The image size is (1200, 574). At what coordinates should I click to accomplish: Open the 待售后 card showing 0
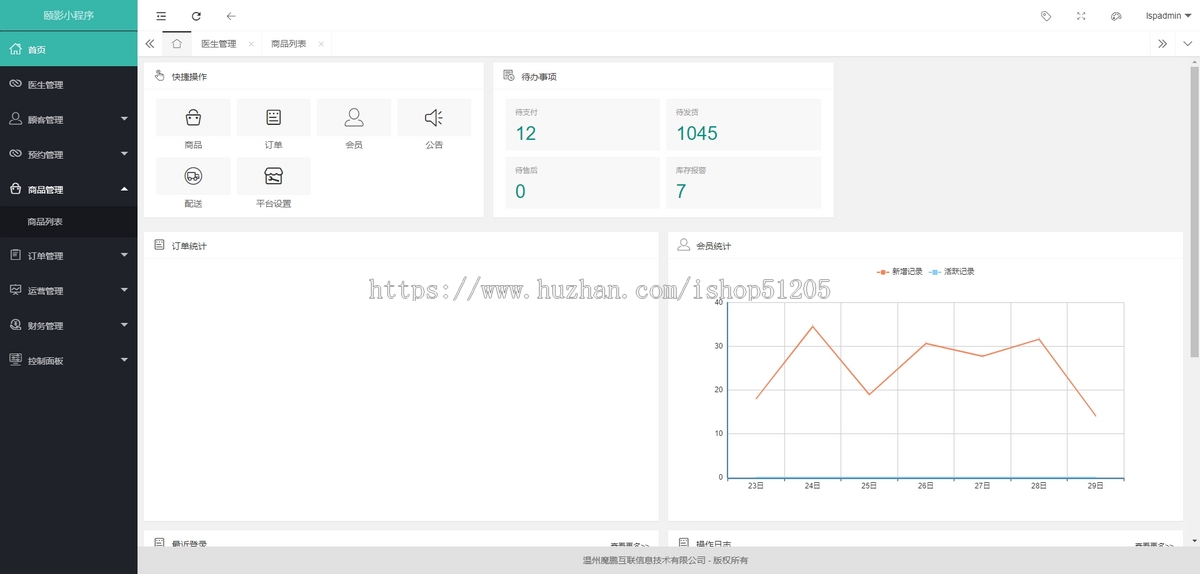582,183
